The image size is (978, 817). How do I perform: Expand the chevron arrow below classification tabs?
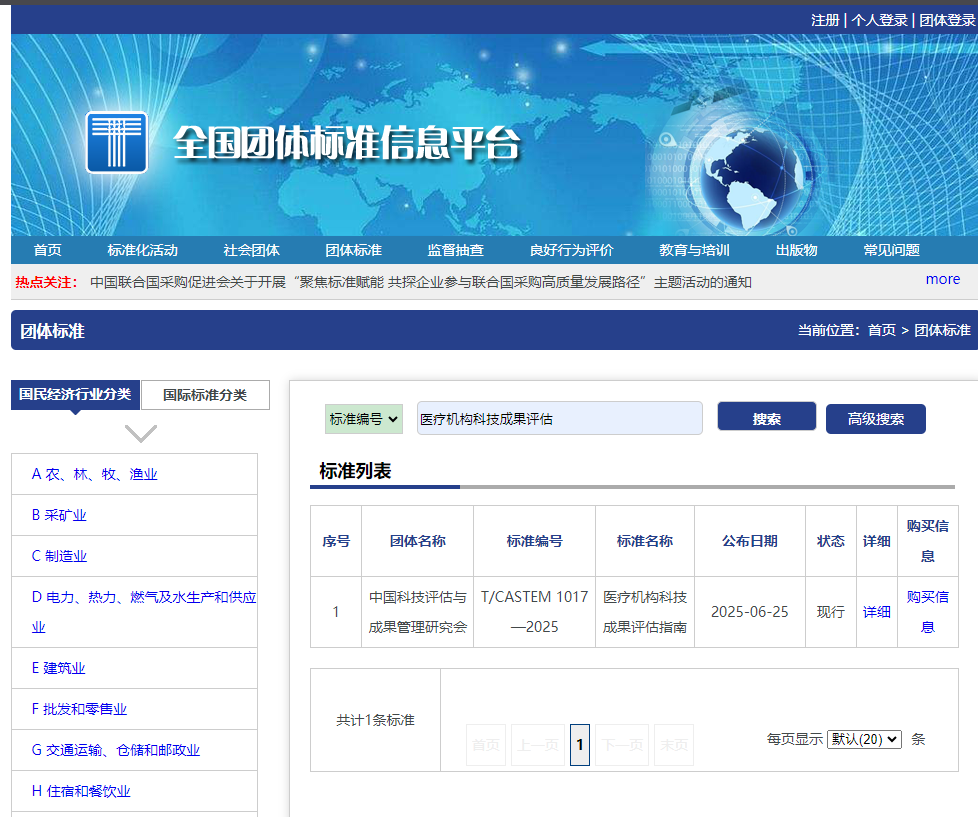[141, 433]
